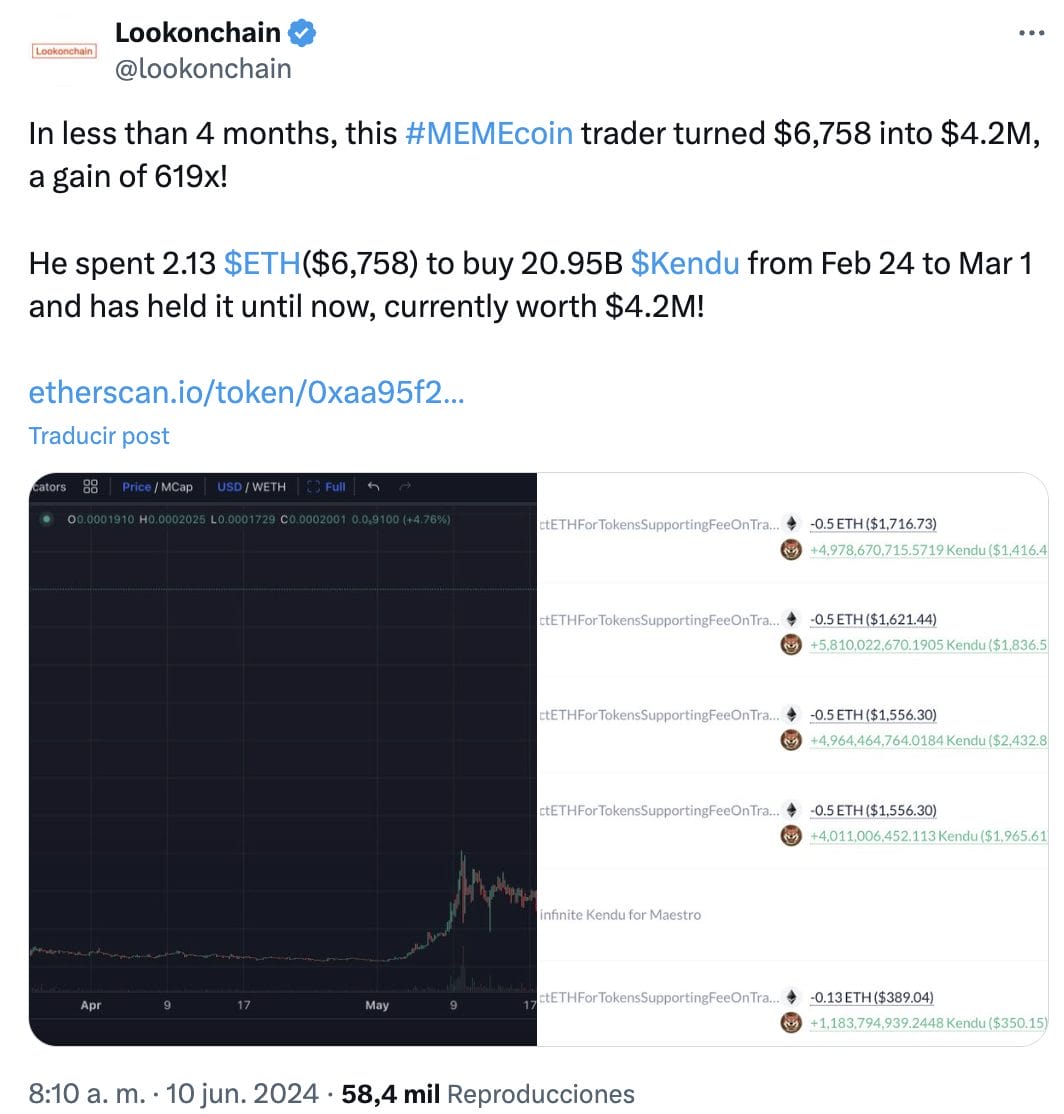Open the etherscan.io token link
This screenshot has width=1064, height=1114.
point(246,393)
